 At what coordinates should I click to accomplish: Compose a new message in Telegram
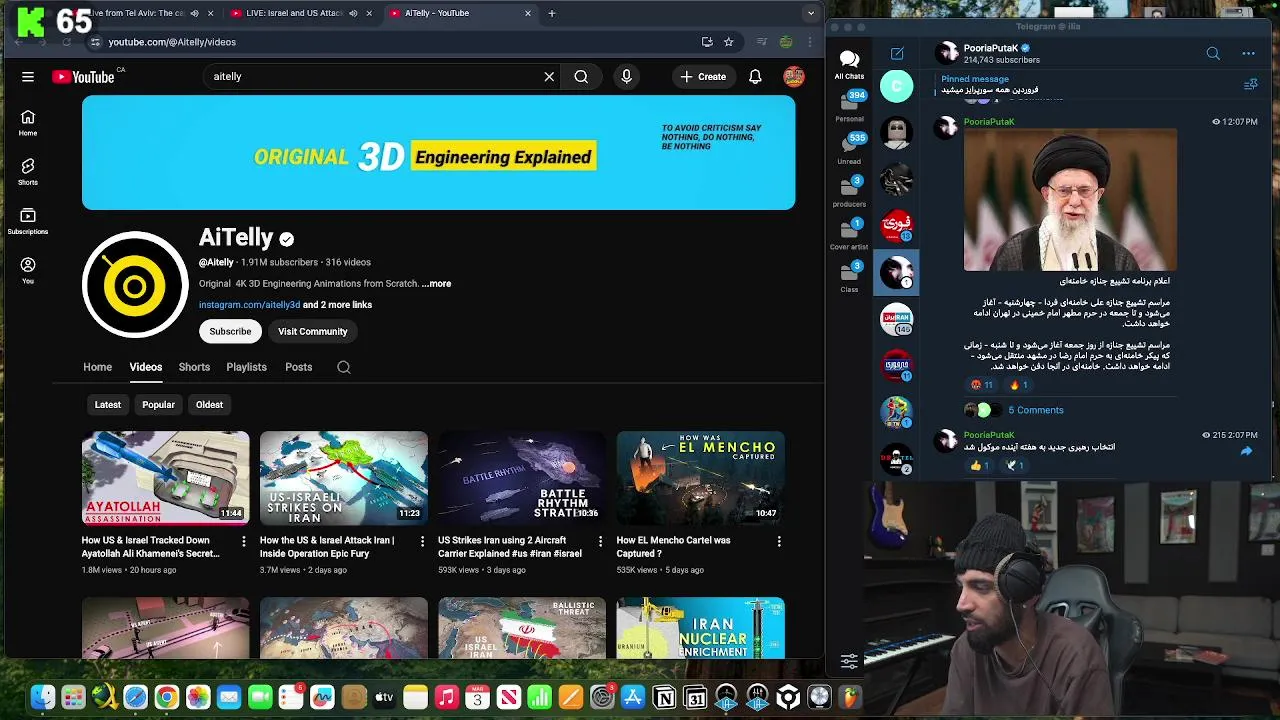pyautogui.click(x=897, y=53)
